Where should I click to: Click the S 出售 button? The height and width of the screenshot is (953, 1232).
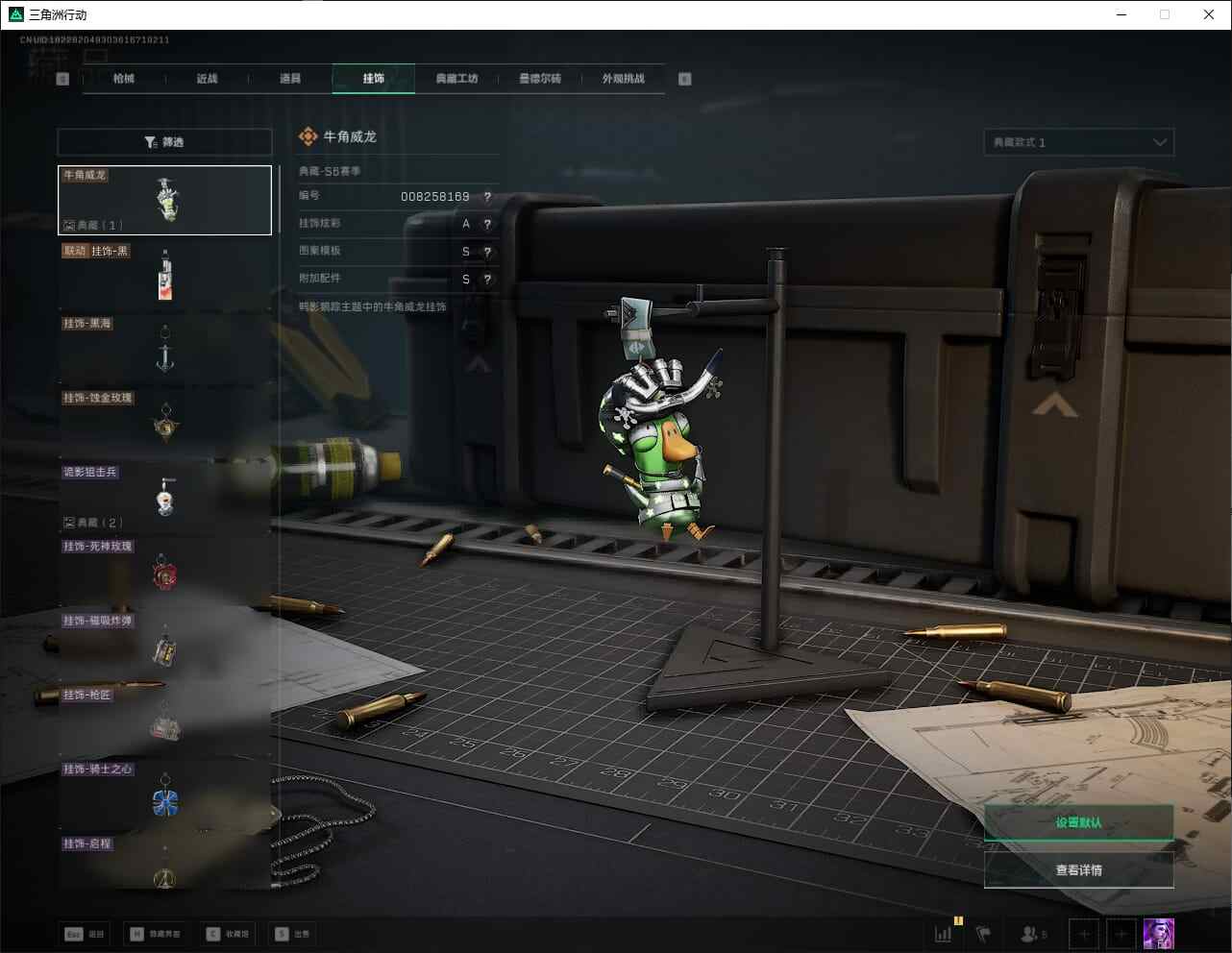292,934
